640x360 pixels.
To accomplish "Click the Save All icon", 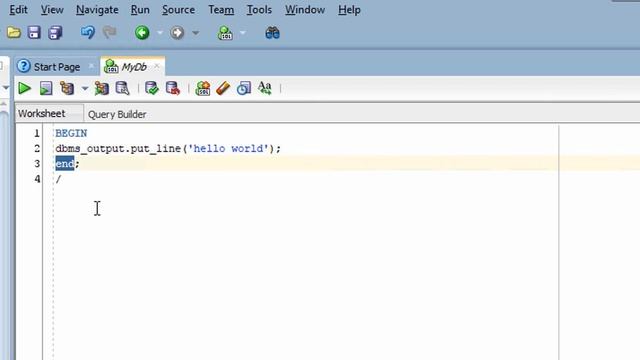I will [56, 33].
